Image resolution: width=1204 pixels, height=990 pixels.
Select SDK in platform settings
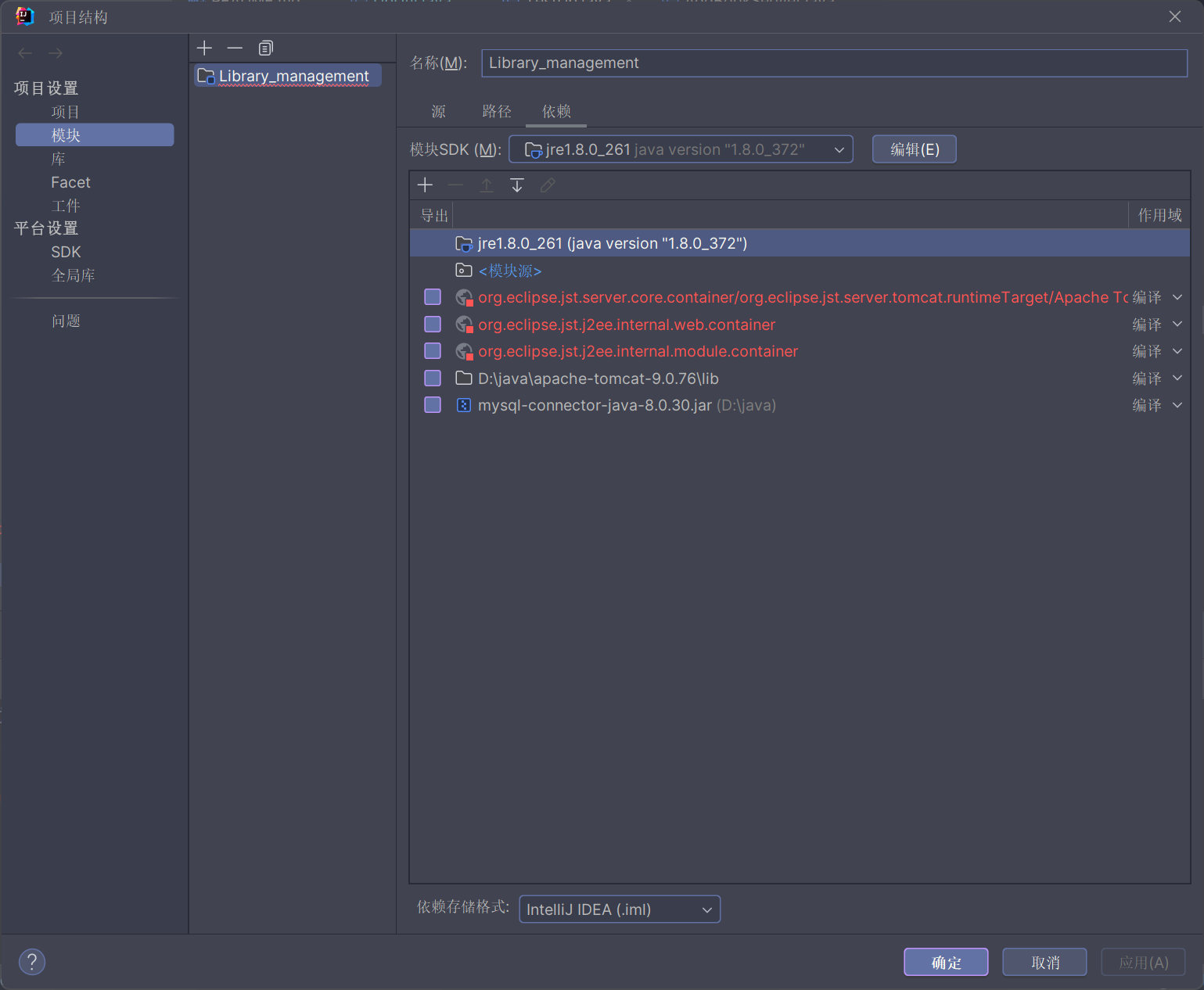[66, 252]
